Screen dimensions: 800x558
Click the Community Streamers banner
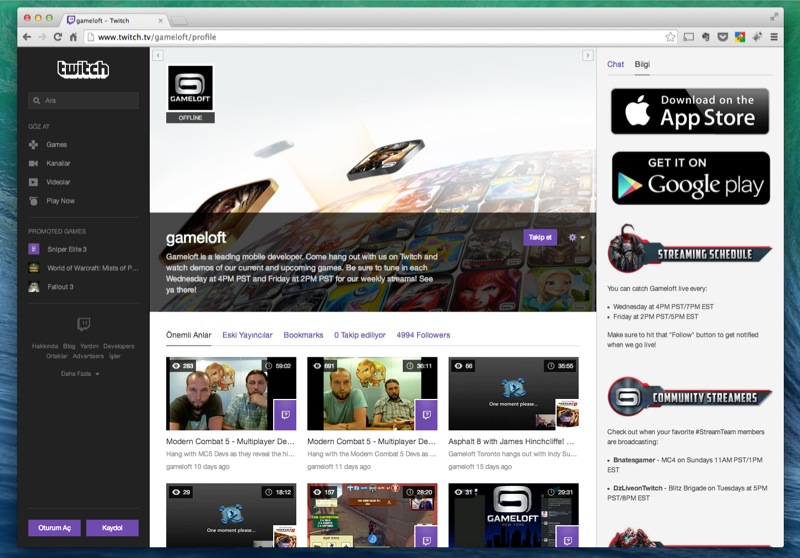(x=689, y=397)
